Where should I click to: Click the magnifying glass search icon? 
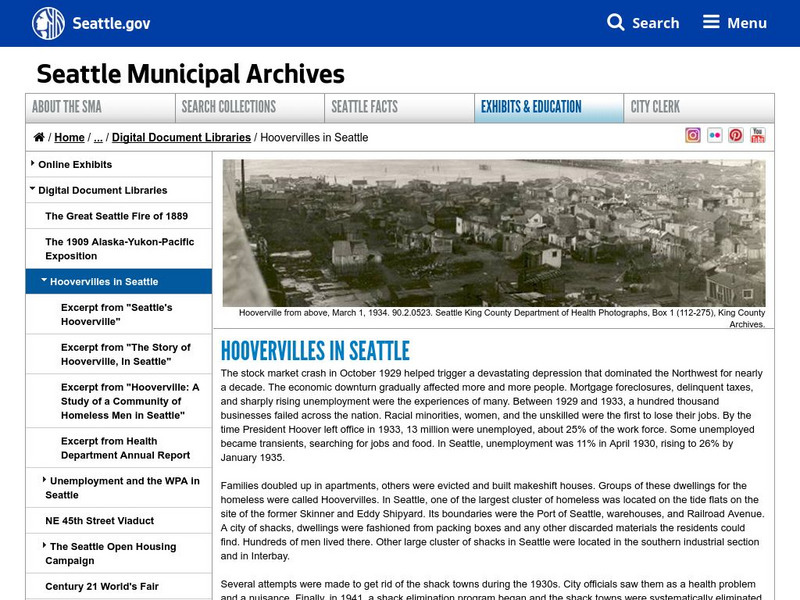(x=615, y=22)
